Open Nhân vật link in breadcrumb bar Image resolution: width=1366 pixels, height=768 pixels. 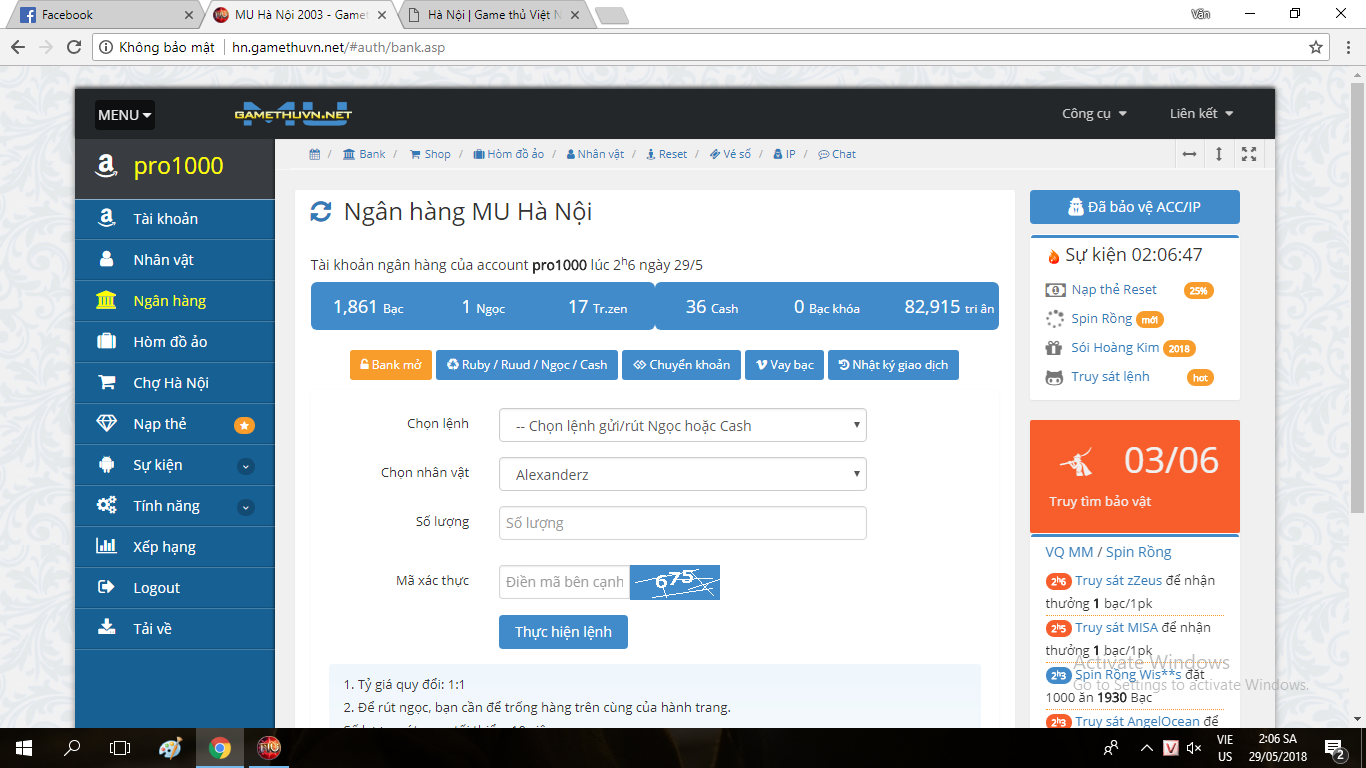pos(595,154)
